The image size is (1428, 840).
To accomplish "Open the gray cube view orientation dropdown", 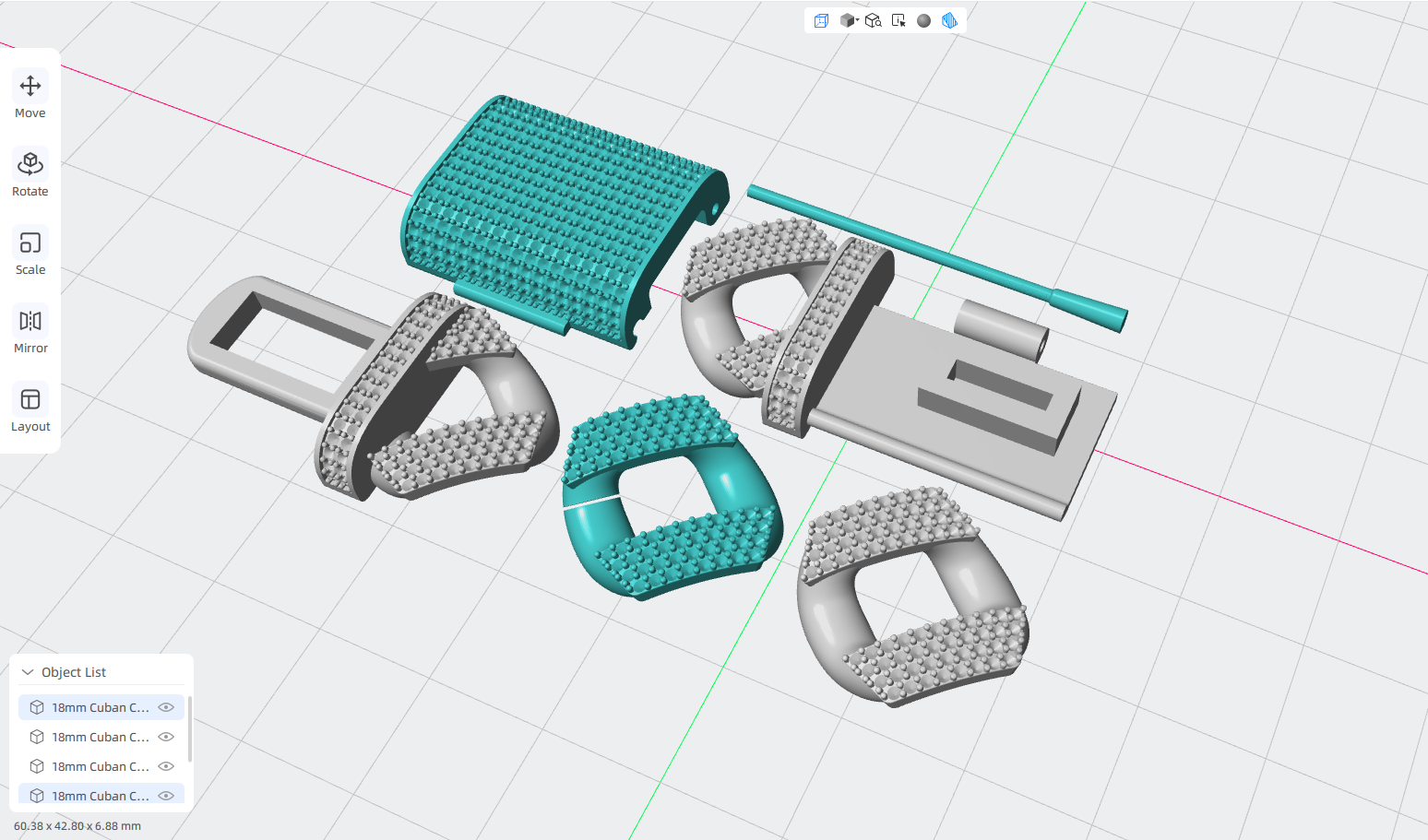I will pos(849,20).
